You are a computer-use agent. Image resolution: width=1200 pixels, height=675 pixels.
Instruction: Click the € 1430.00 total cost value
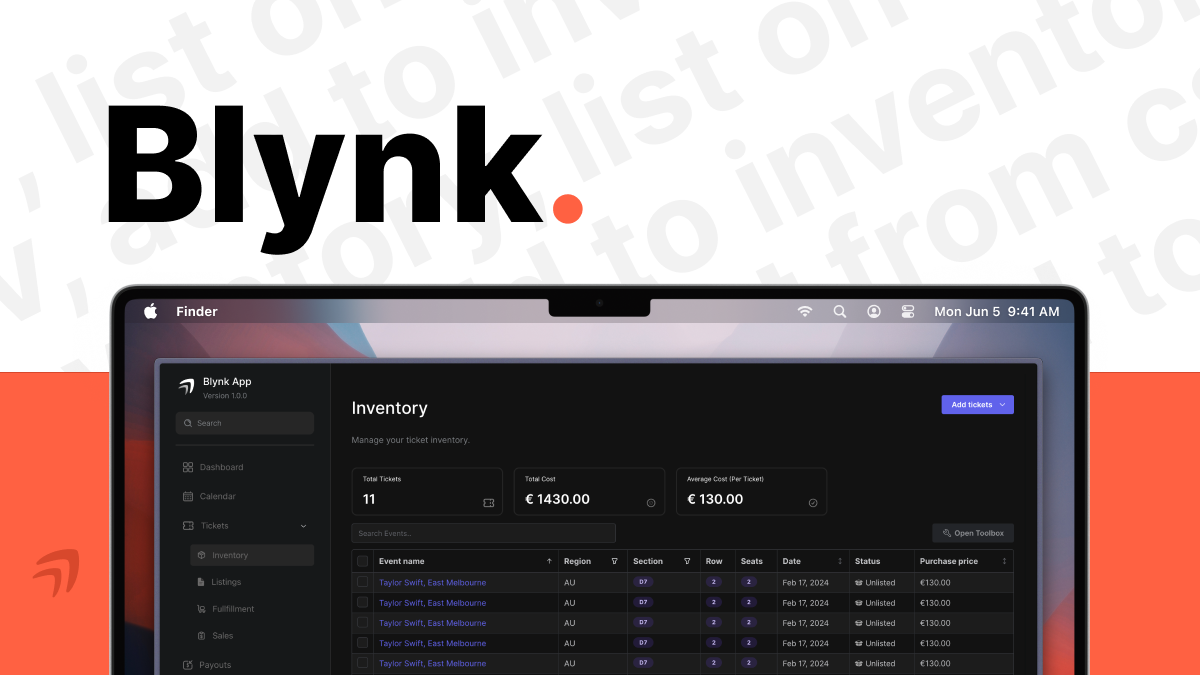[x=557, y=499]
